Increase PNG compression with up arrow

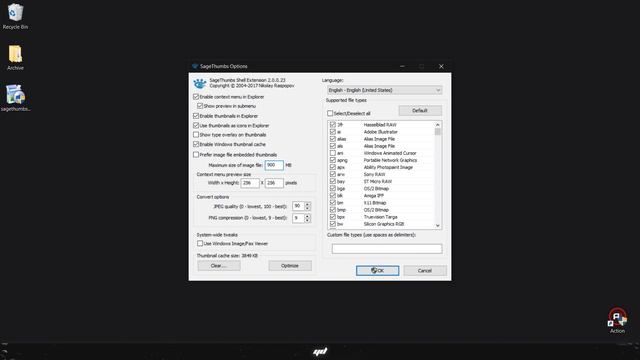(307, 216)
